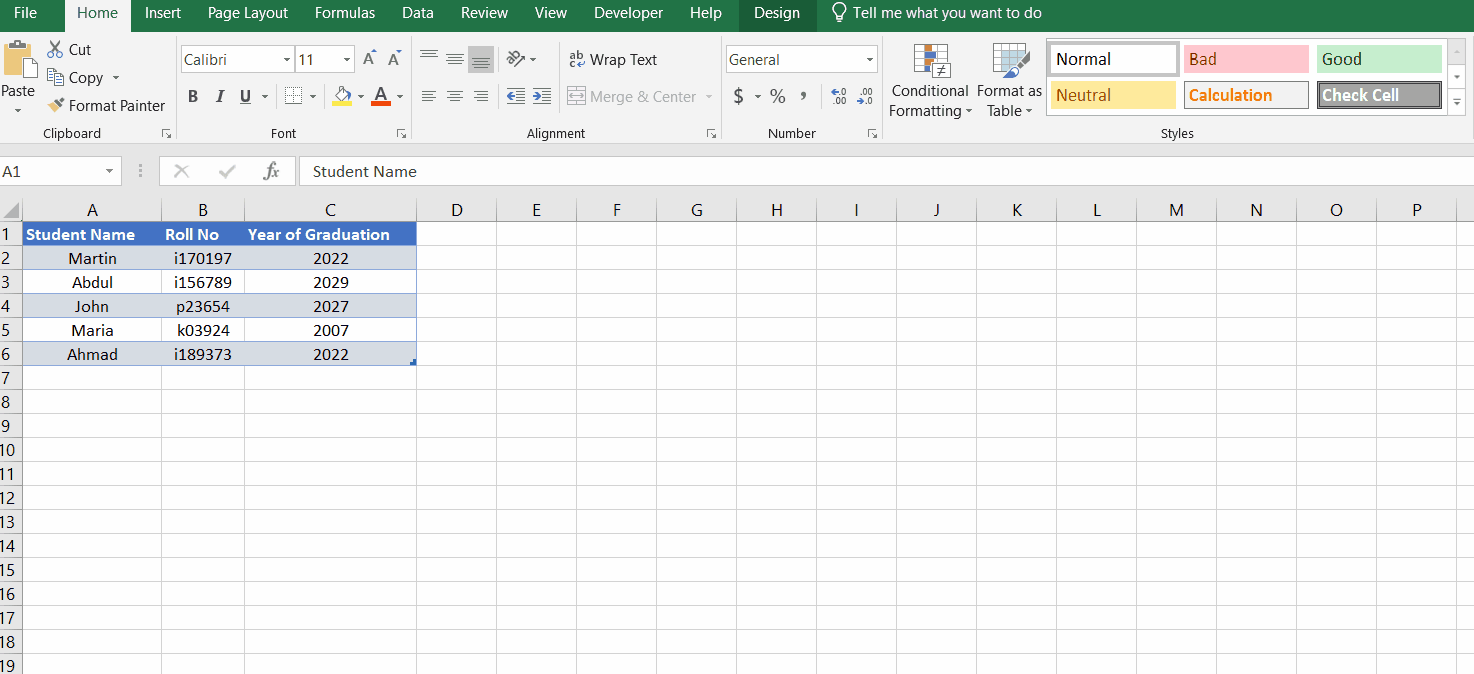Open the File tab
The width and height of the screenshot is (1474, 674).
click(26, 13)
